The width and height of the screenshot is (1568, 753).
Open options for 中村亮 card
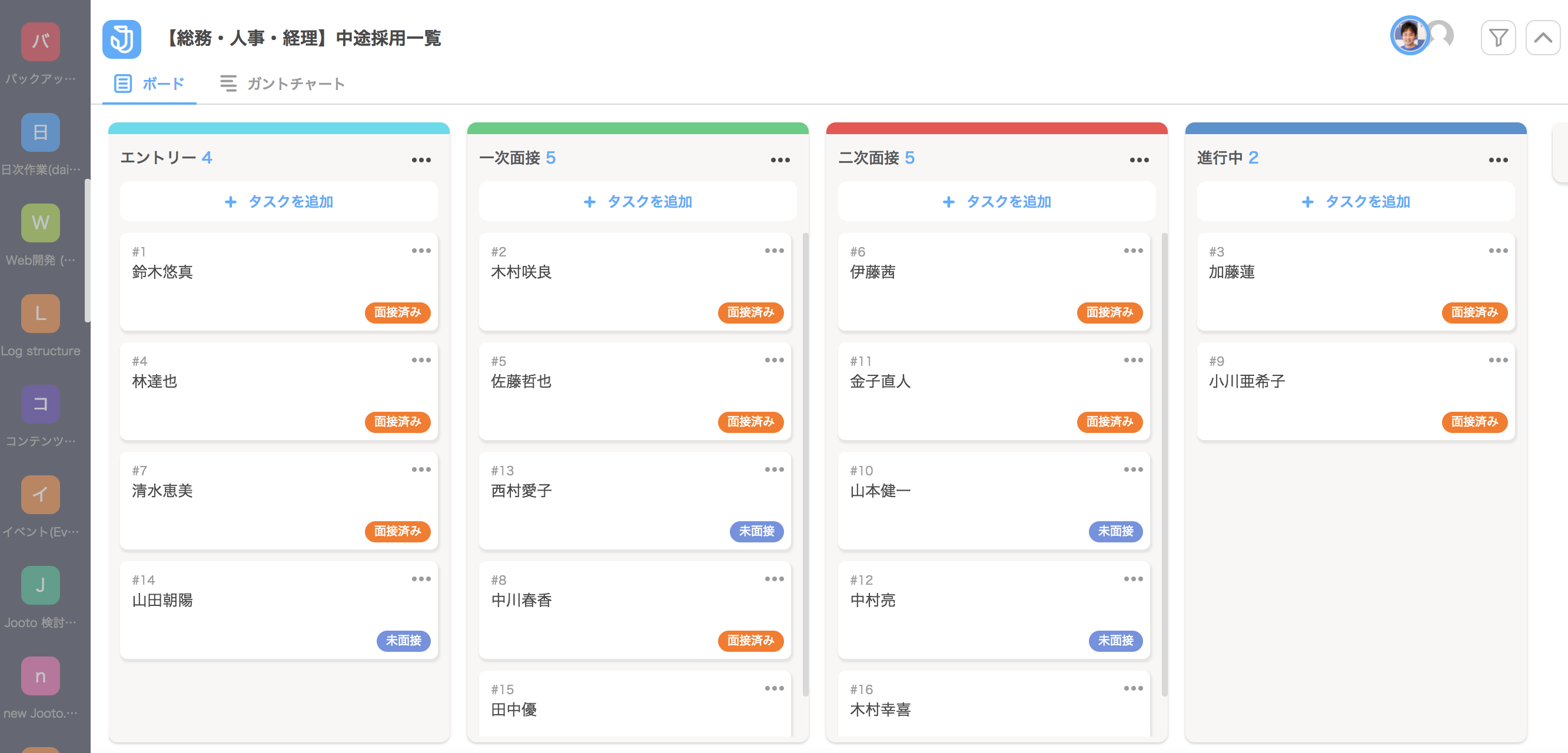[1134, 579]
